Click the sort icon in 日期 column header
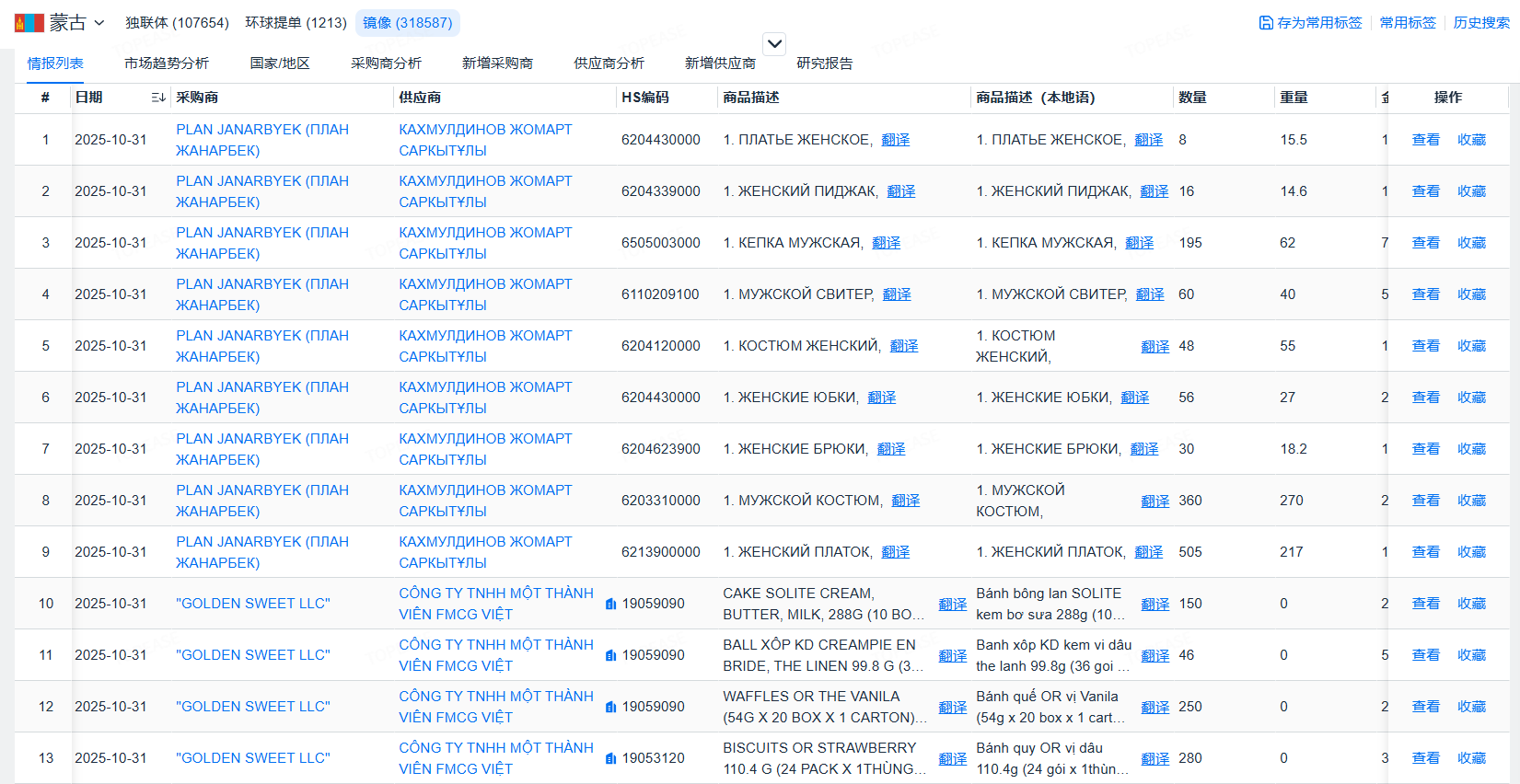The height and width of the screenshot is (784, 1520). [158, 98]
